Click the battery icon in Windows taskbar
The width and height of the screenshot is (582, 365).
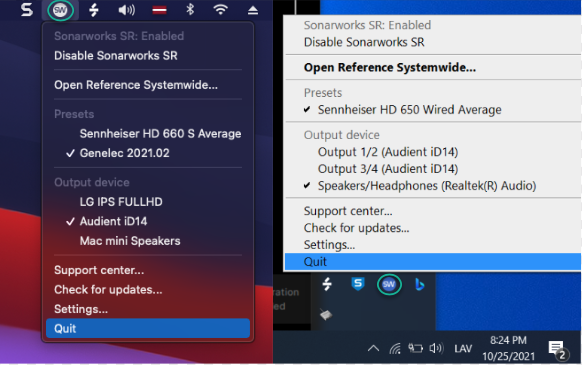tap(415, 348)
